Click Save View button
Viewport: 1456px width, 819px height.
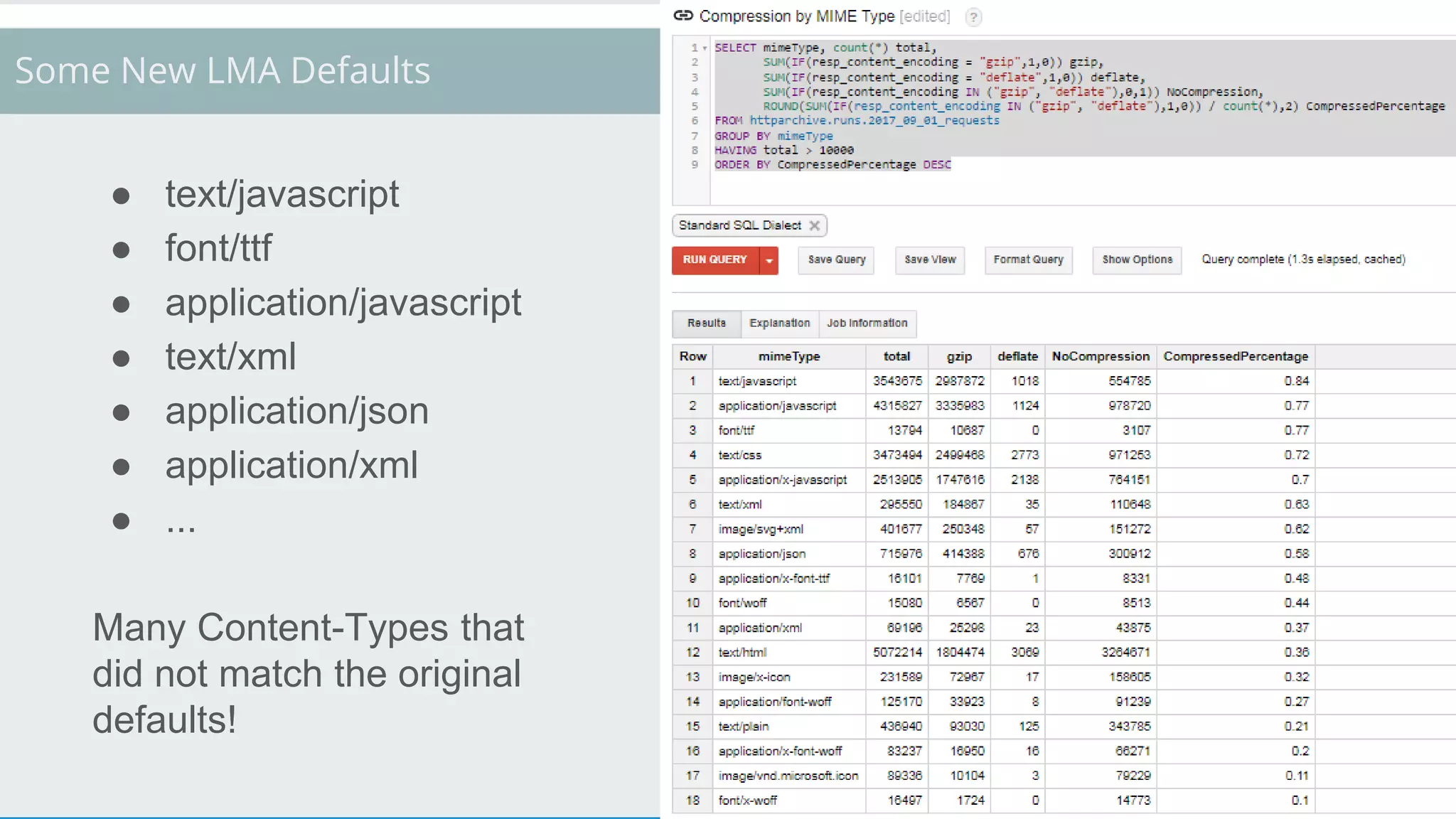coord(930,260)
